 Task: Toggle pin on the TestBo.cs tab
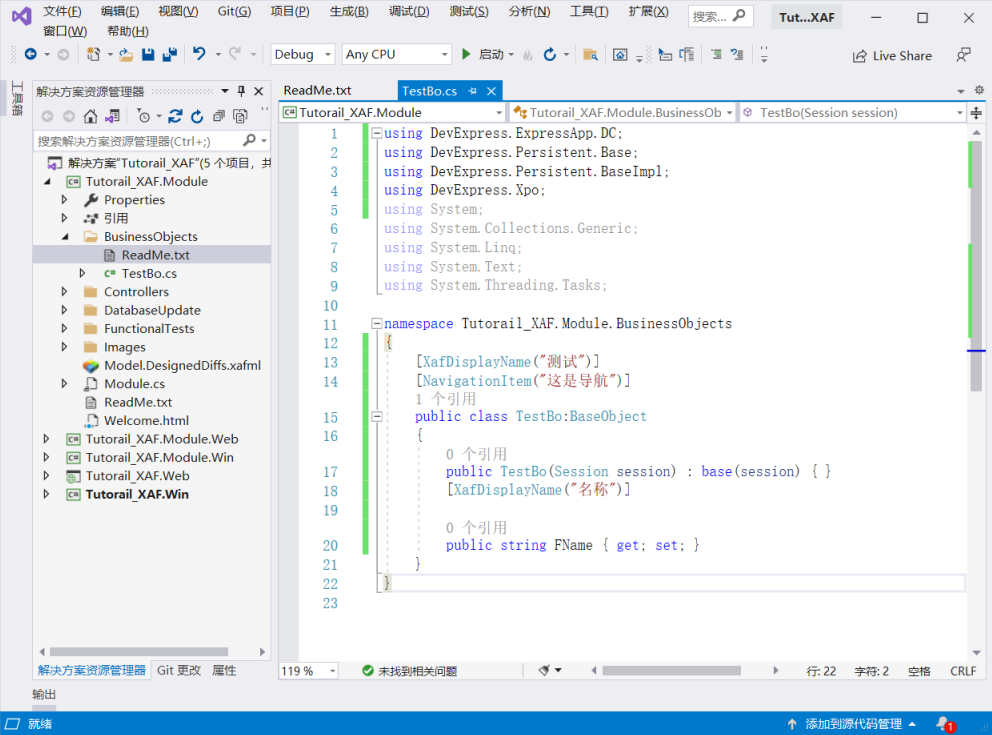pyautogui.click(x=473, y=91)
